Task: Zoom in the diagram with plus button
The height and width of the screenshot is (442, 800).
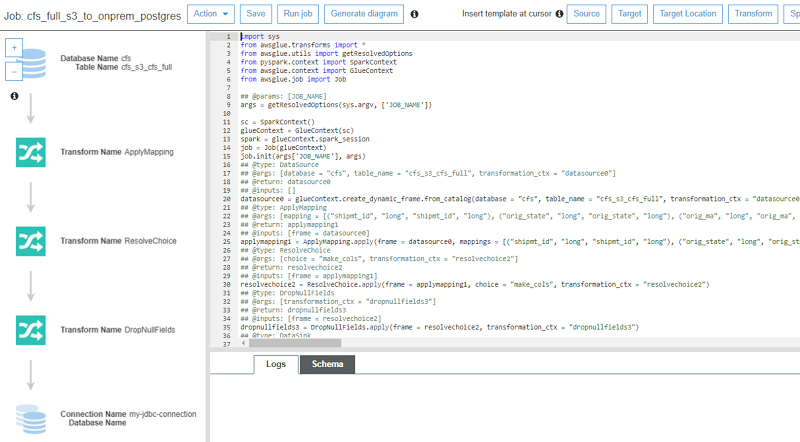Action: pos(14,48)
